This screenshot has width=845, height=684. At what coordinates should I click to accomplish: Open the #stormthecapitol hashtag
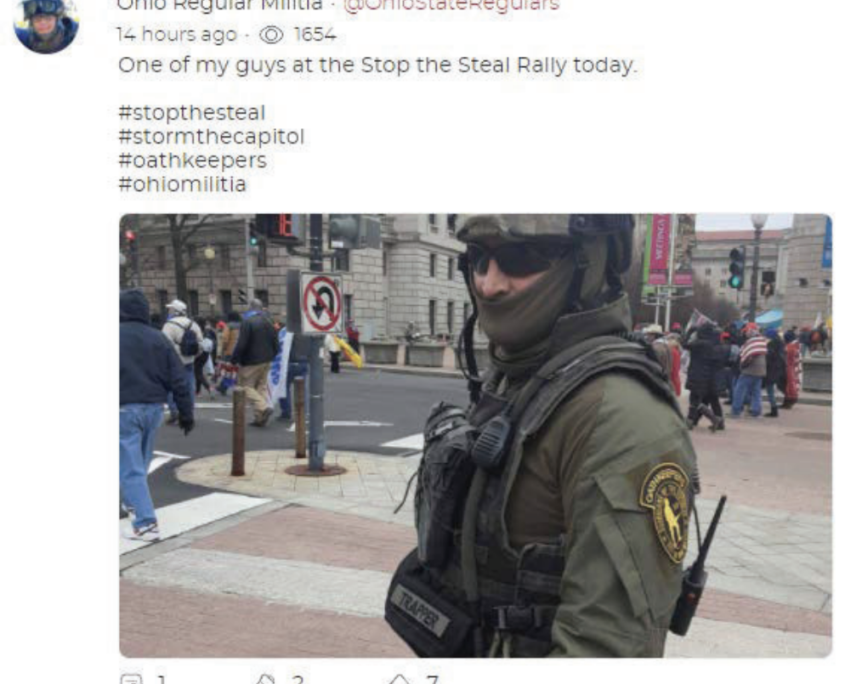pyautogui.click(x=211, y=137)
